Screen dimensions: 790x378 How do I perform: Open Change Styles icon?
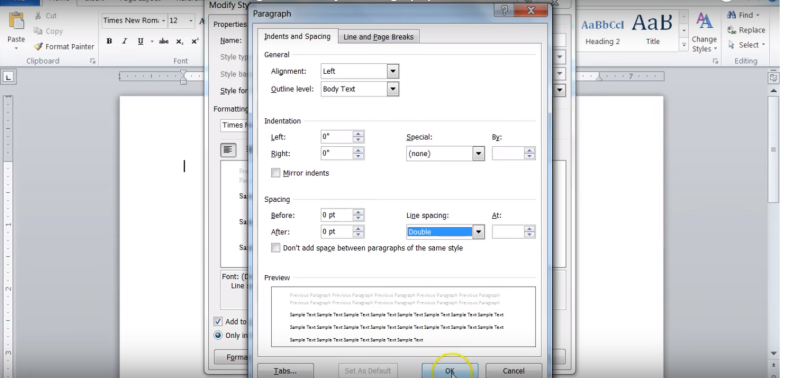click(704, 22)
